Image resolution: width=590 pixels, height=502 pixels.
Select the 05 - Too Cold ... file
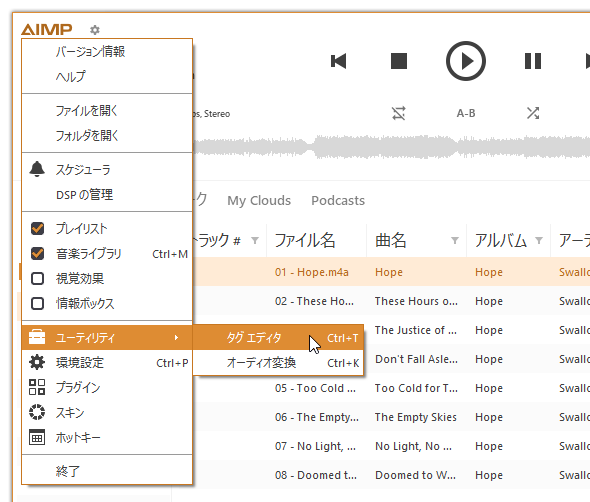coord(315,388)
